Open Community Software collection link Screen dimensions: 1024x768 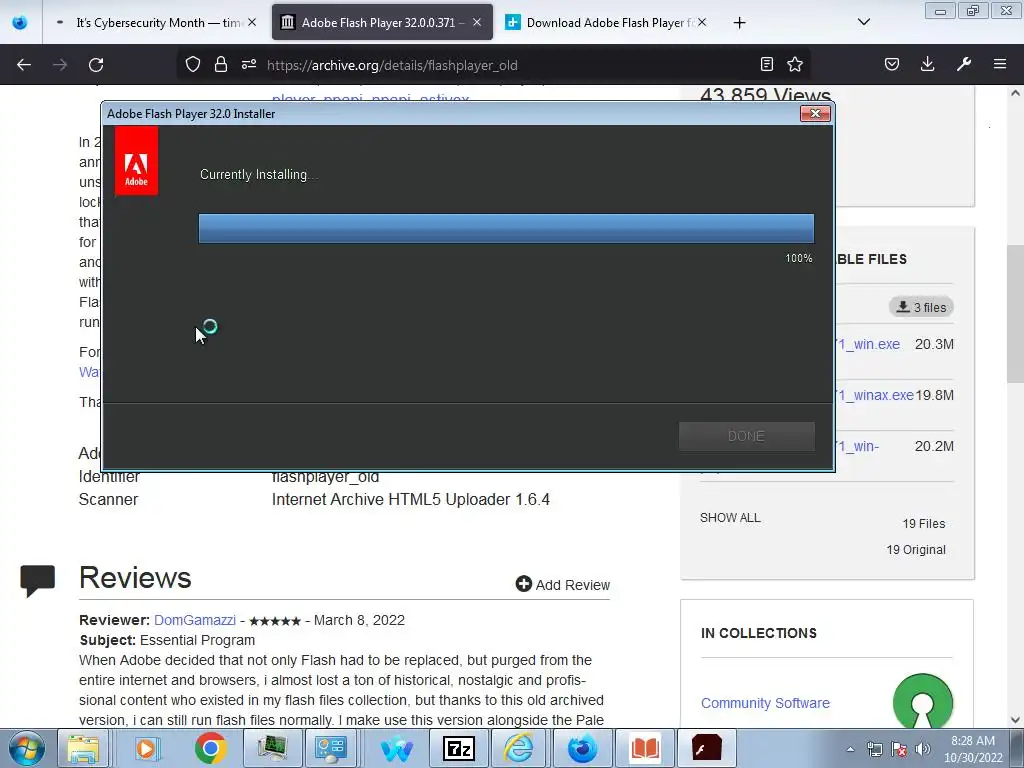(765, 703)
